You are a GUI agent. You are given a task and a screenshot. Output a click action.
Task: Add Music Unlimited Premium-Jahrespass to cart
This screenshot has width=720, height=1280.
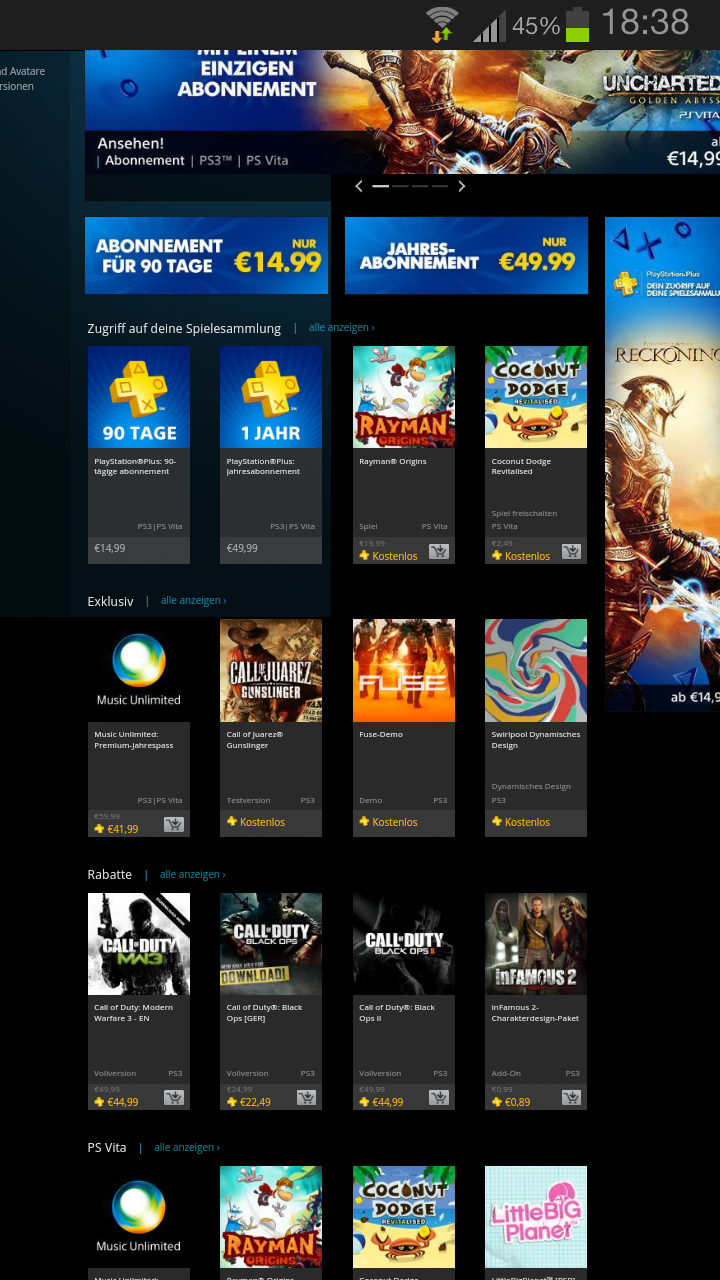[173, 824]
